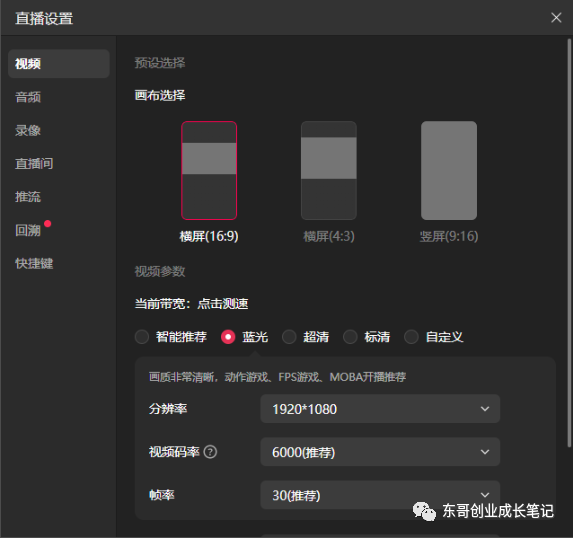Choose the 横屏(16:9) canvas thumbnail
Viewport: 573px width, 538px height.
tap(209, 170)
